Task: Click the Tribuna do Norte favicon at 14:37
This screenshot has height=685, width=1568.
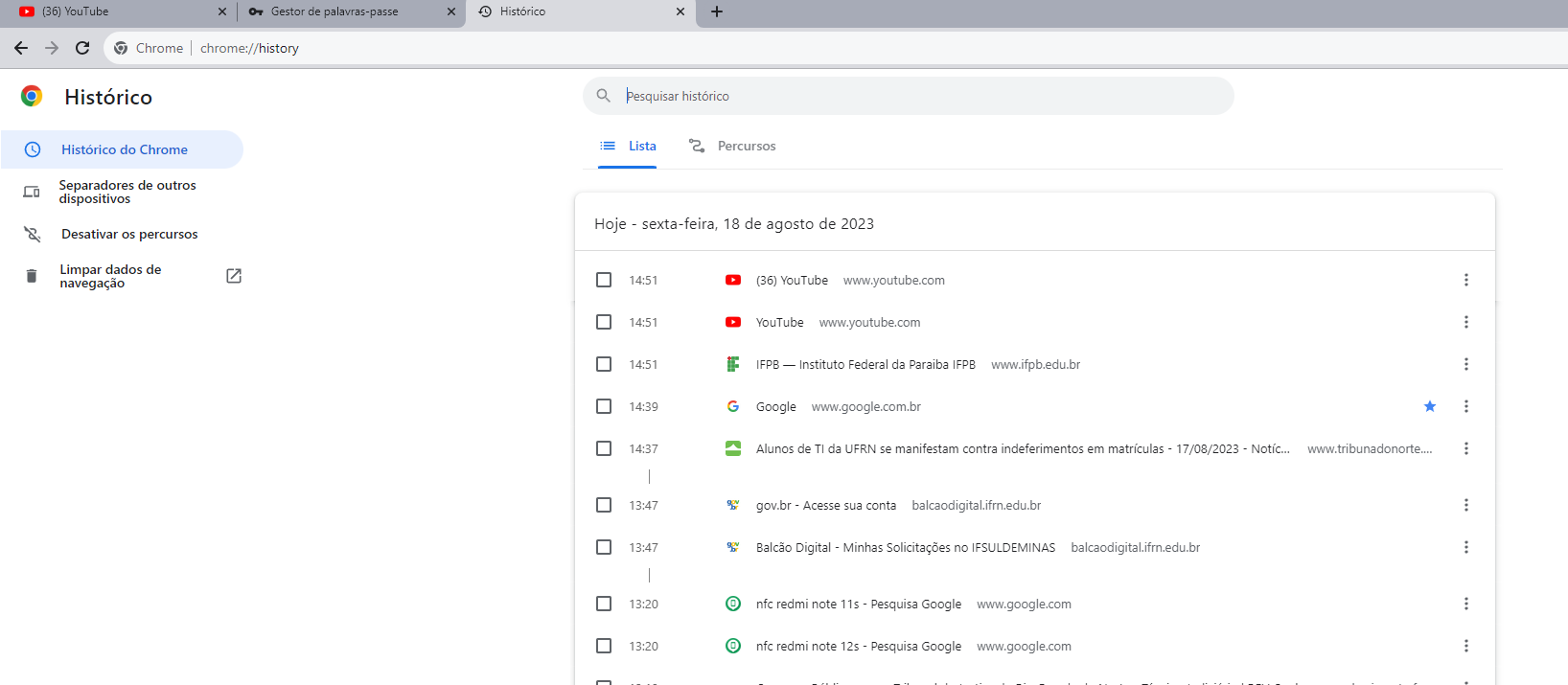Action: point(733,448)
